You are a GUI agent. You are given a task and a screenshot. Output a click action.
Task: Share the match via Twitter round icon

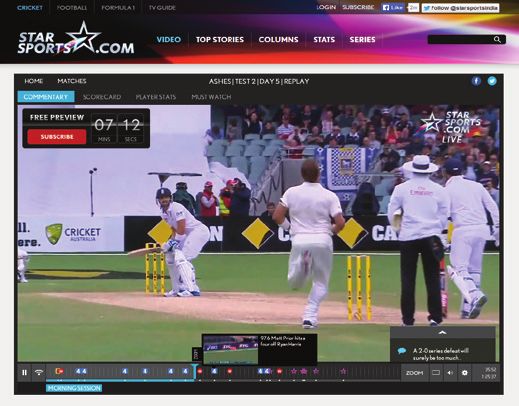tap(492, 81)
